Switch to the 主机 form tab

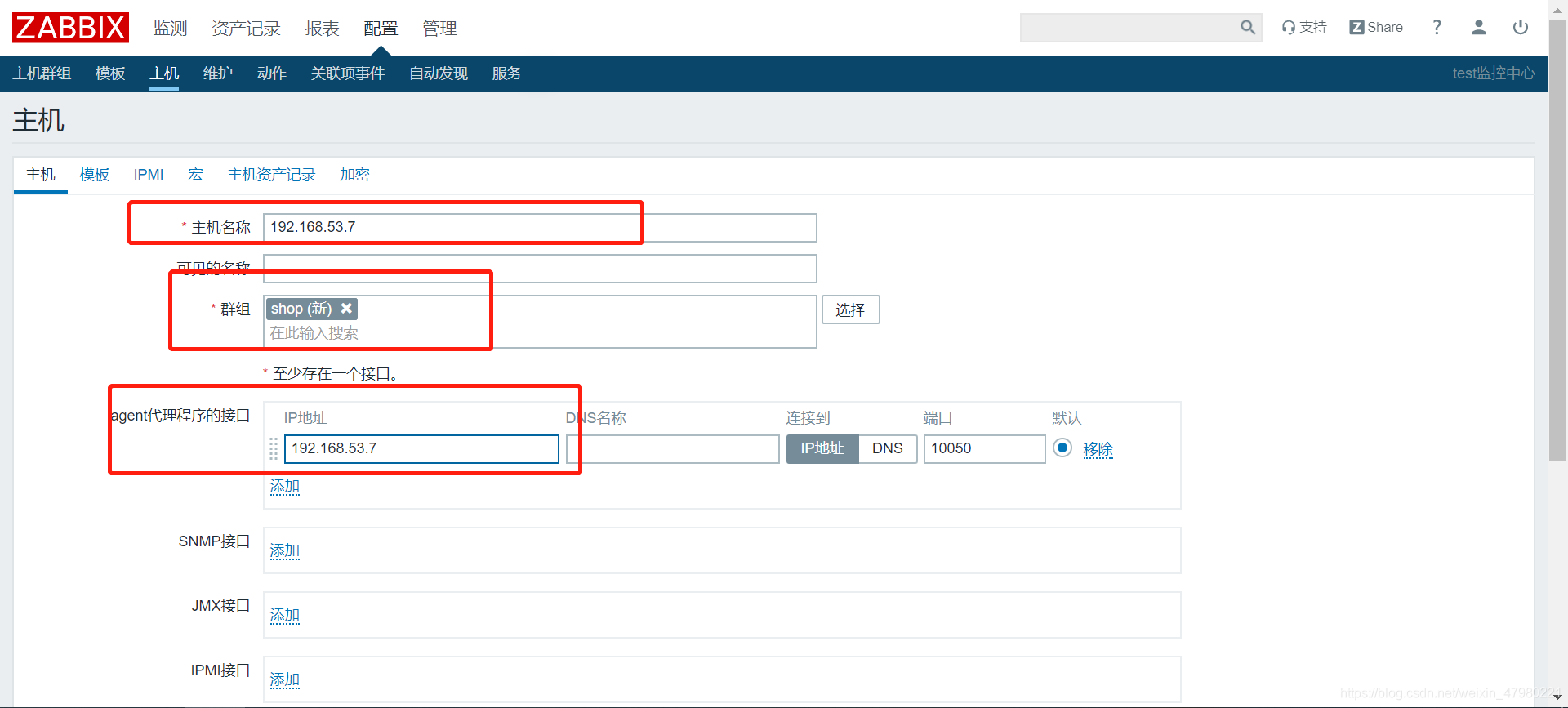tap(41, 175)
